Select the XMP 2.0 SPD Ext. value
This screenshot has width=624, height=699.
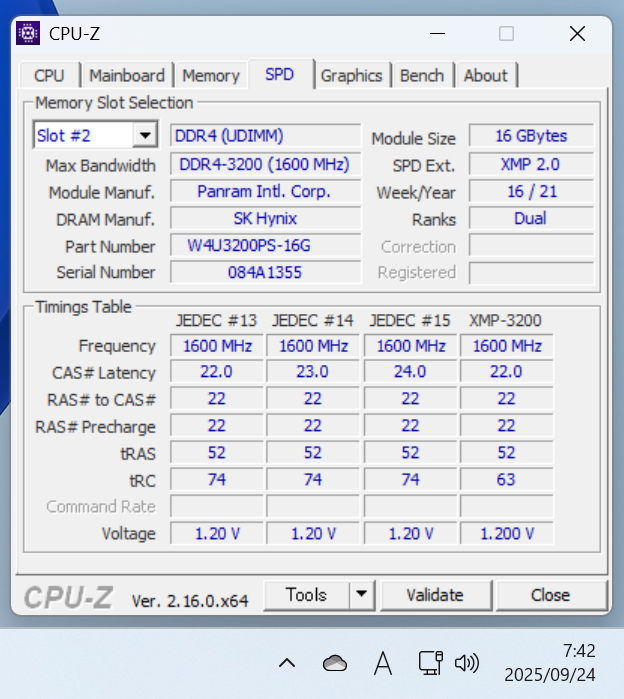click(531, 164)
